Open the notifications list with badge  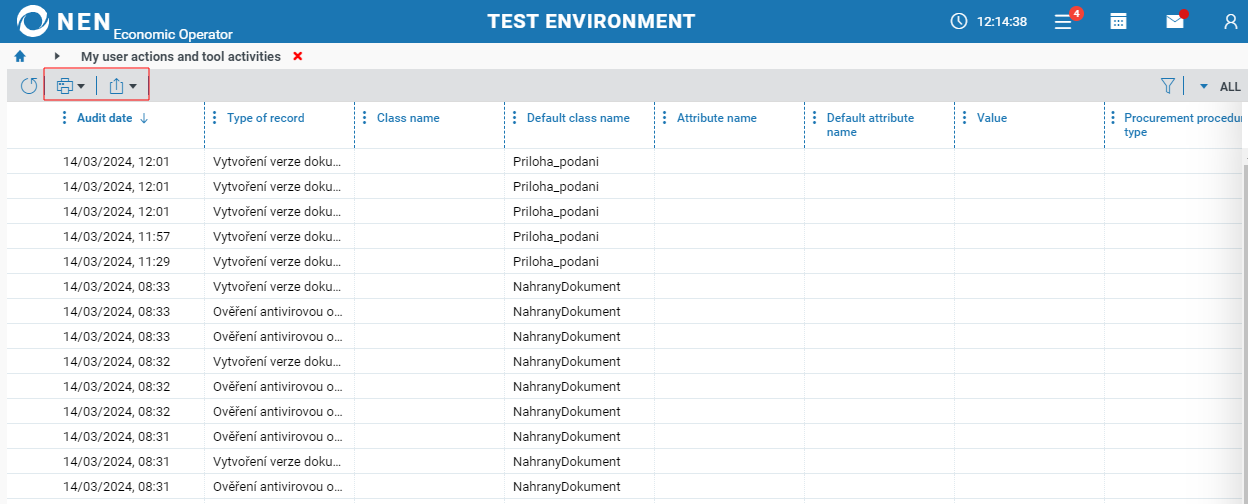[x=1064, y=21]
